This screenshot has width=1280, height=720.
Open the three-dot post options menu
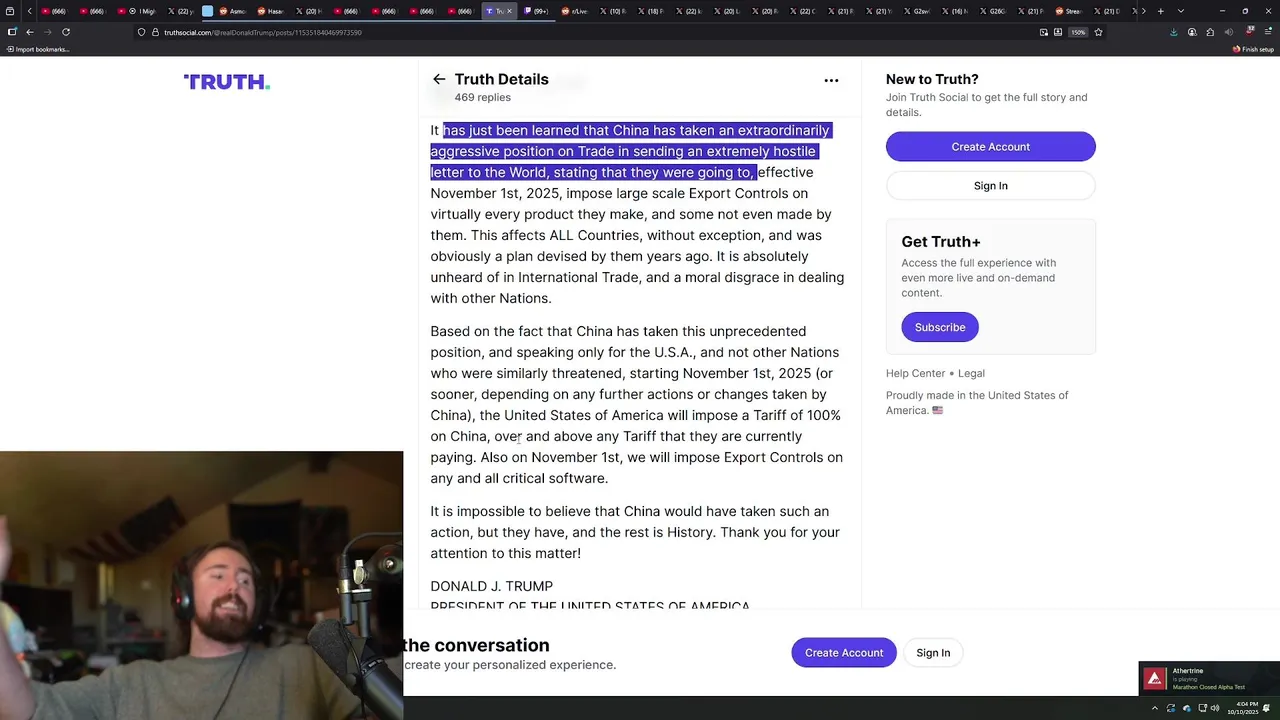(x=831, y=80)
